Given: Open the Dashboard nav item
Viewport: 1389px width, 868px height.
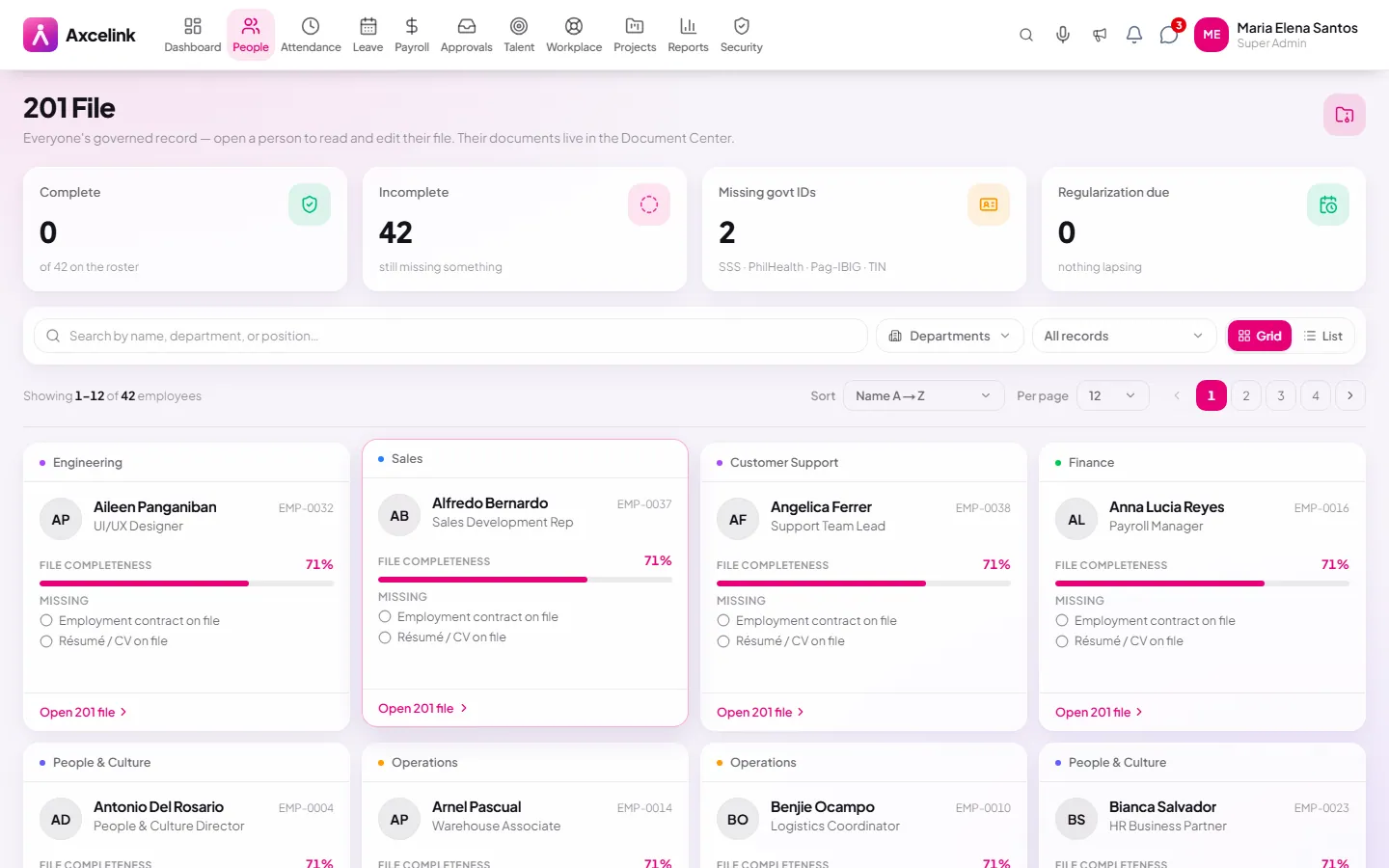Looking at the screenshot, I should (193, 35).
